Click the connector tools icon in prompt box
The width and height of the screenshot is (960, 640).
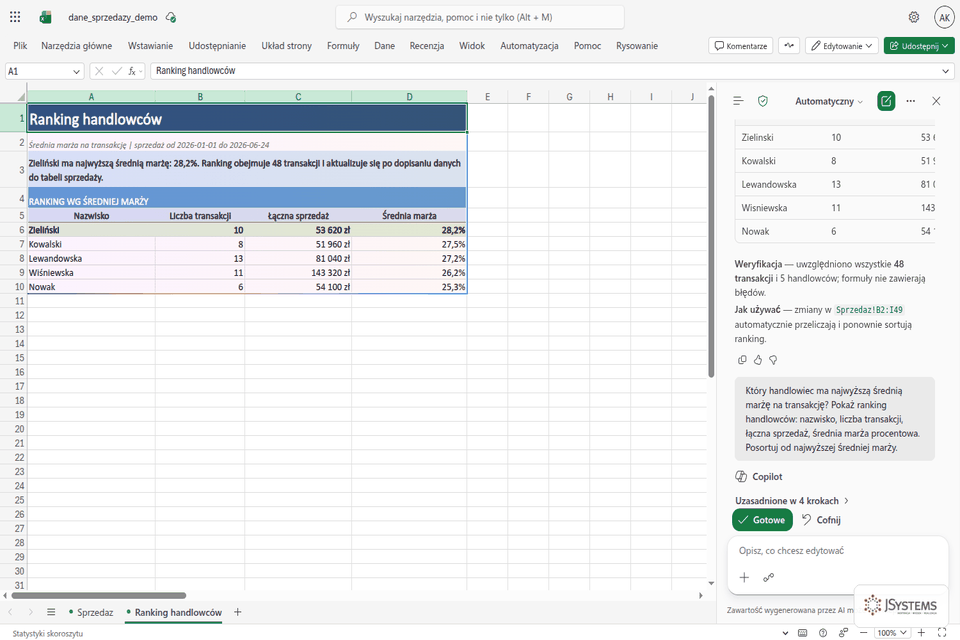768,578
